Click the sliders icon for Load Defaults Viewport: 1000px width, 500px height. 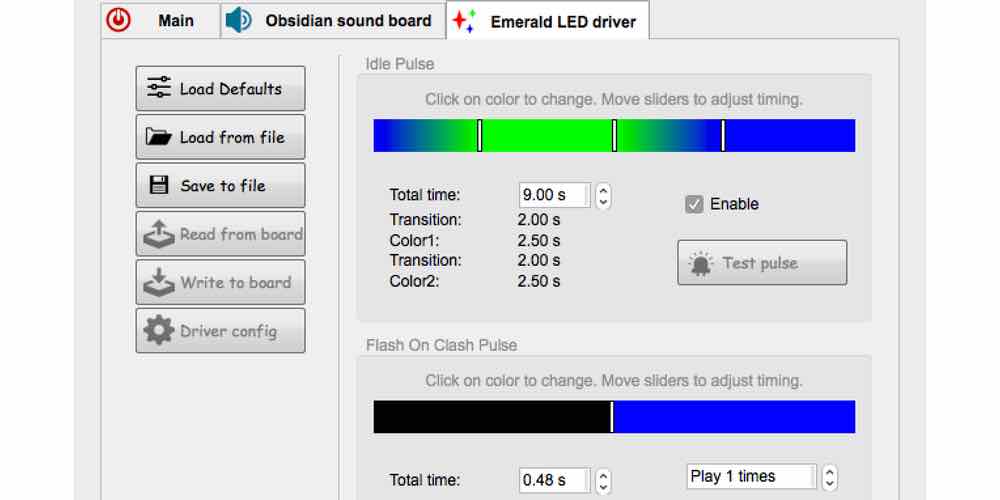pos(159,89)
